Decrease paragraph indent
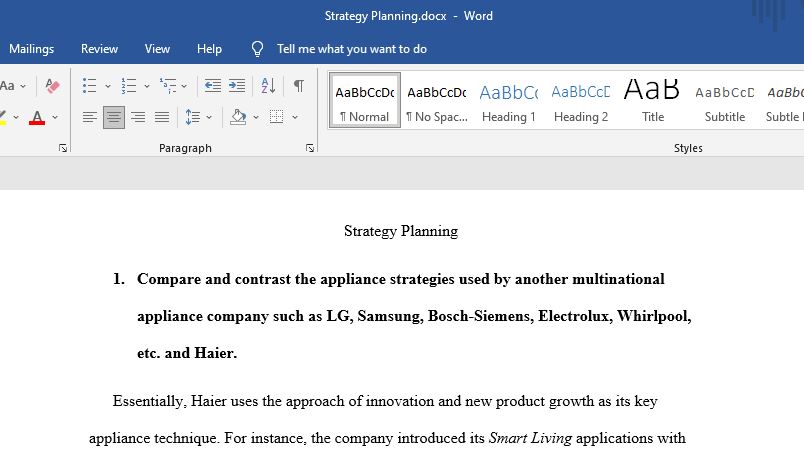804x453 pixels. 213,86
